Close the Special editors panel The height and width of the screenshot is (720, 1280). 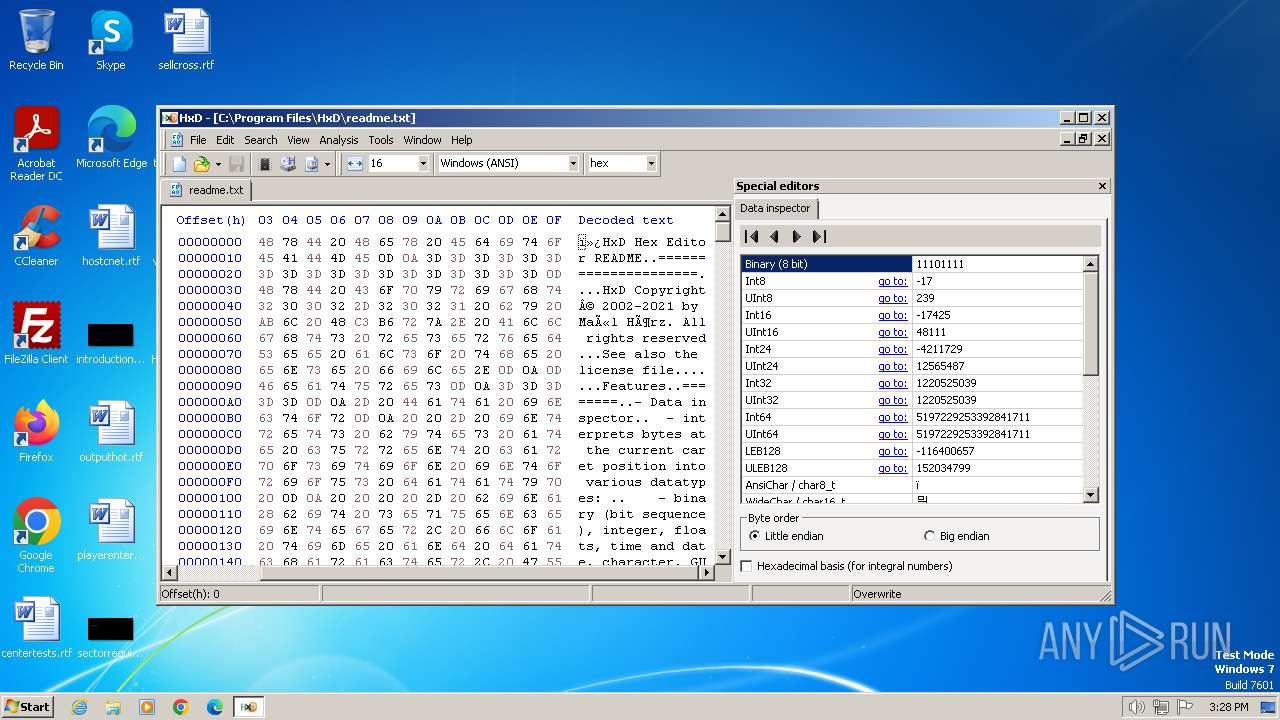[1103, 186]
